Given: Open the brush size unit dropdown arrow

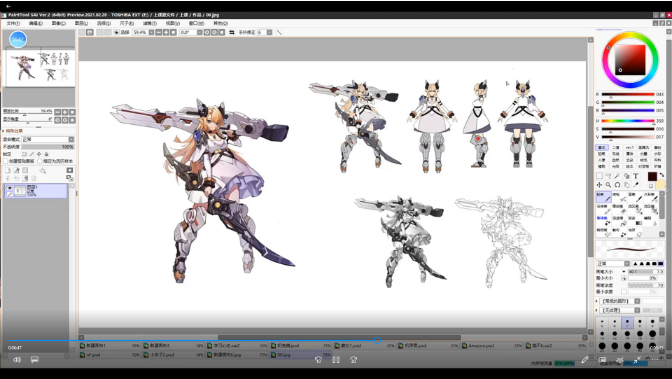Looking at the screenshot, I should [624, 272].
